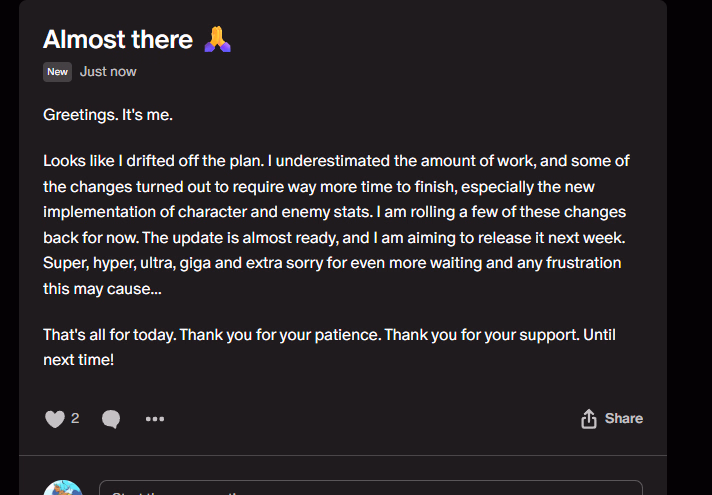The image size is (712, 495).
Task: Click the like count number "2"
Action: pos(75,418)
